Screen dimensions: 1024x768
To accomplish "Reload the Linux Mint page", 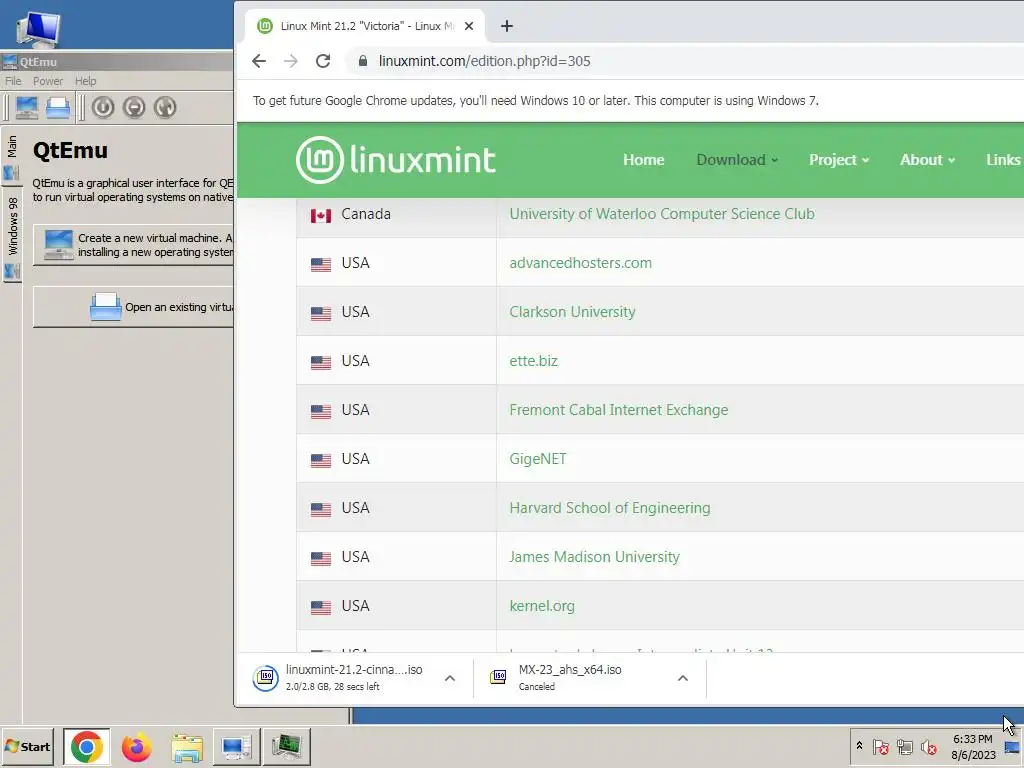I will (323, 61).
